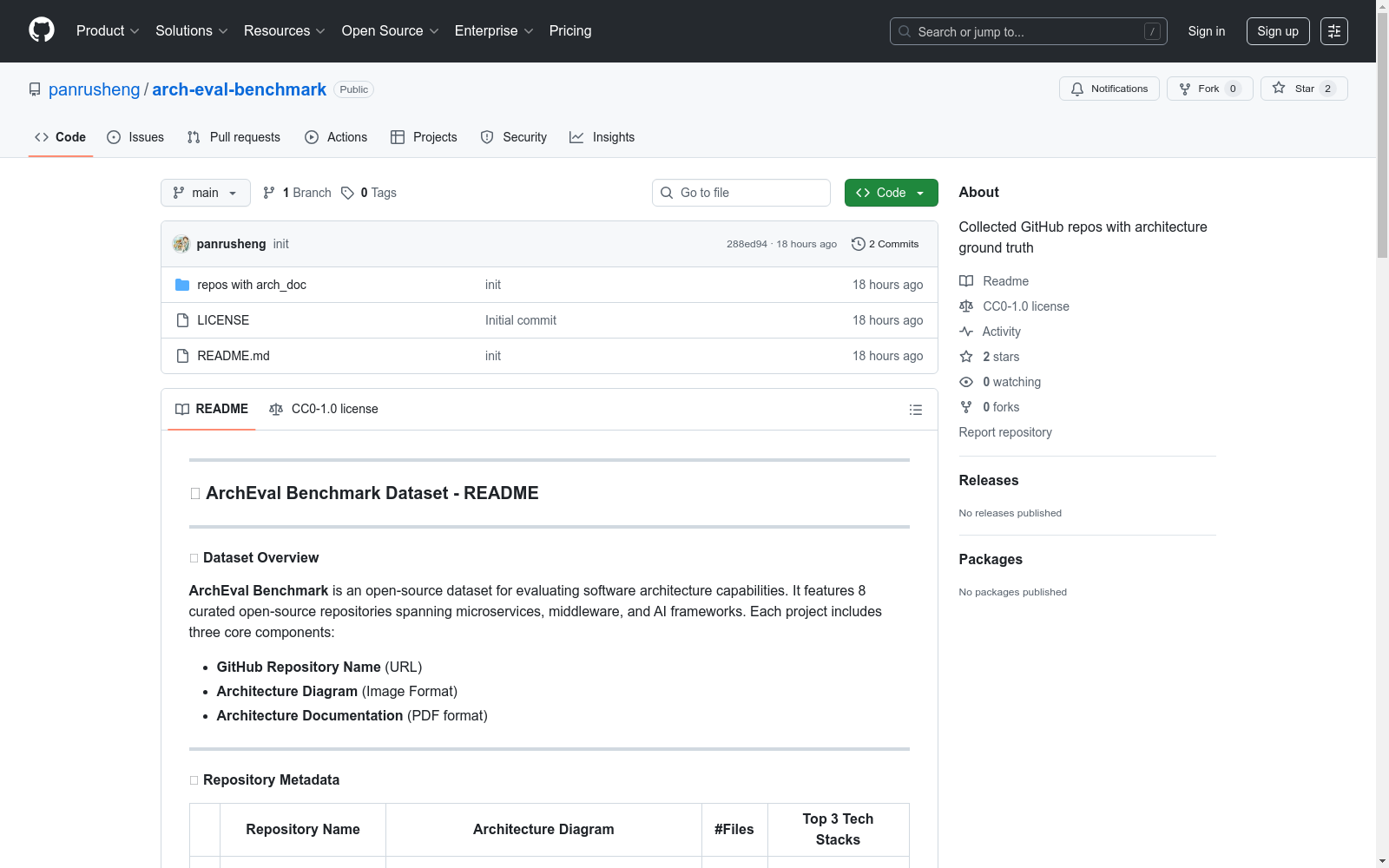The height and width of the screenshot is (868, 1389).
Task: Click the pulse icon beside Activity
Action: (966, 332)
